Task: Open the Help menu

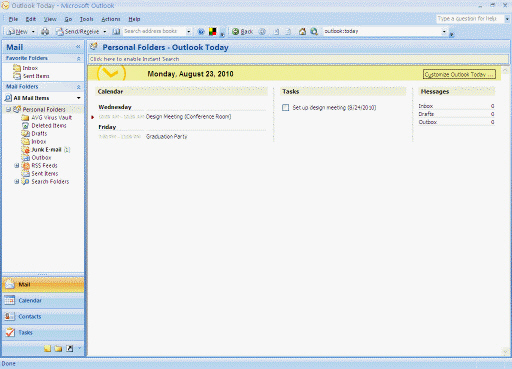Action: [134, 19]
